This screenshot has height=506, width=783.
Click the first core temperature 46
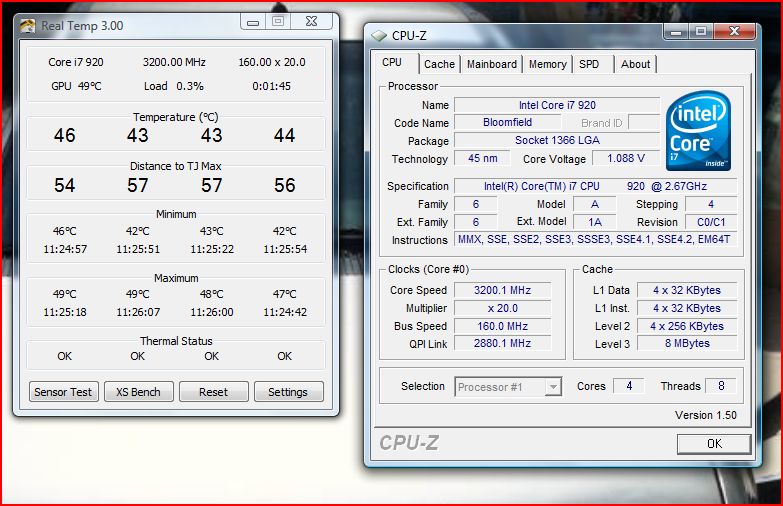65,135
